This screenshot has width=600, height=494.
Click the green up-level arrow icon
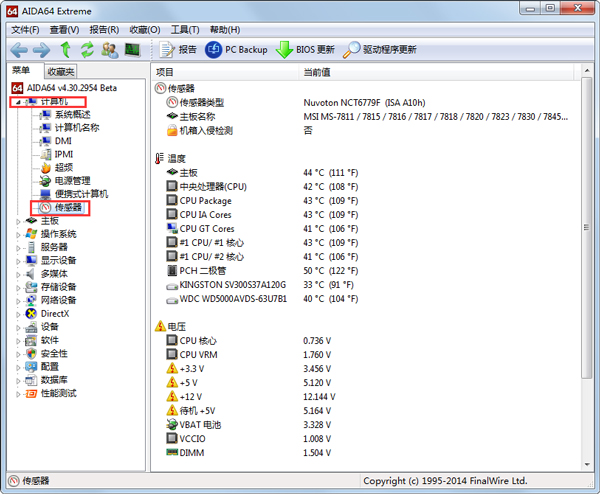pyautogui.click(x=65, y=50)
